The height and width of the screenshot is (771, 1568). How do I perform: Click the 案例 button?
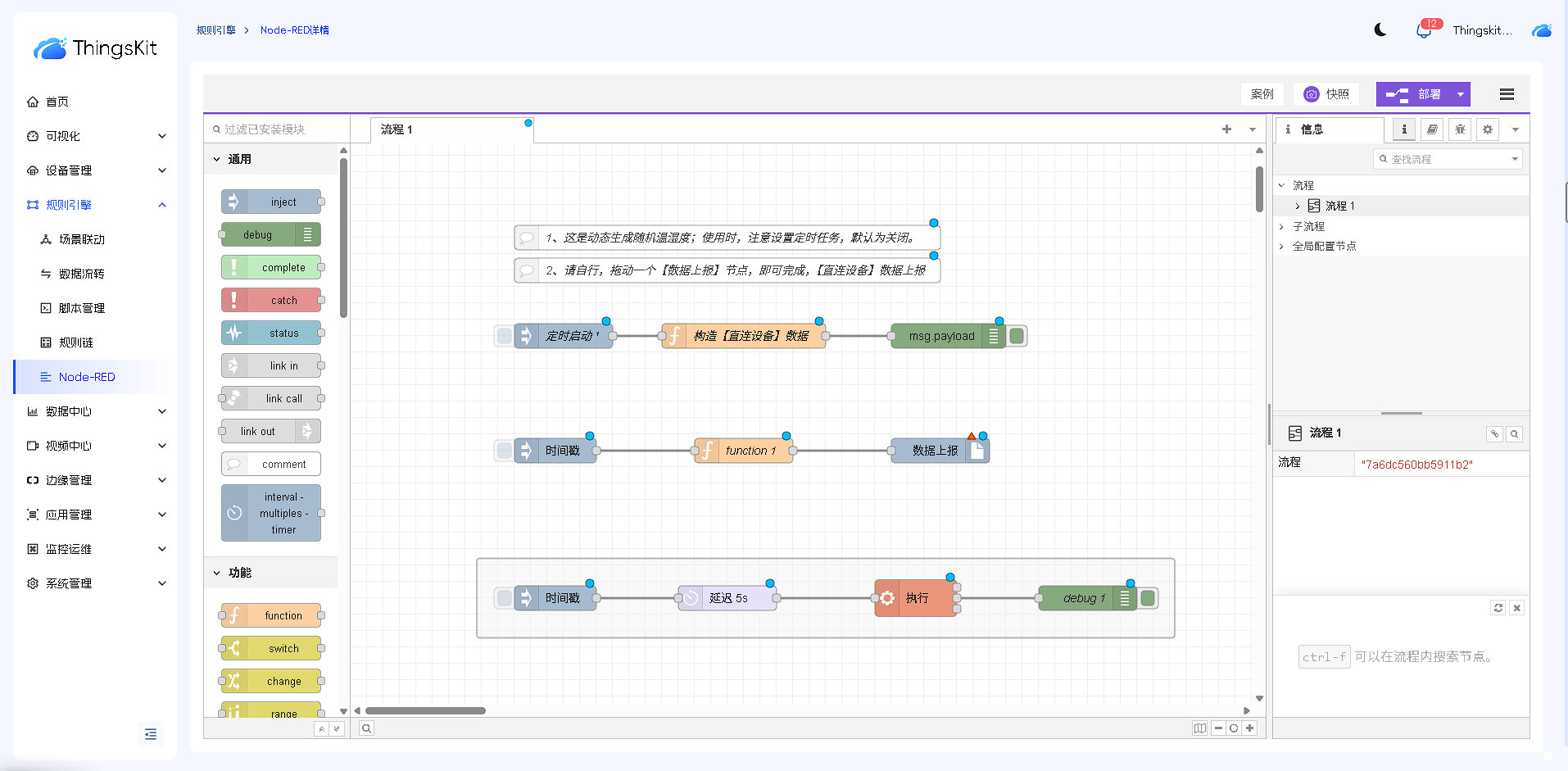click(1262, 94)
